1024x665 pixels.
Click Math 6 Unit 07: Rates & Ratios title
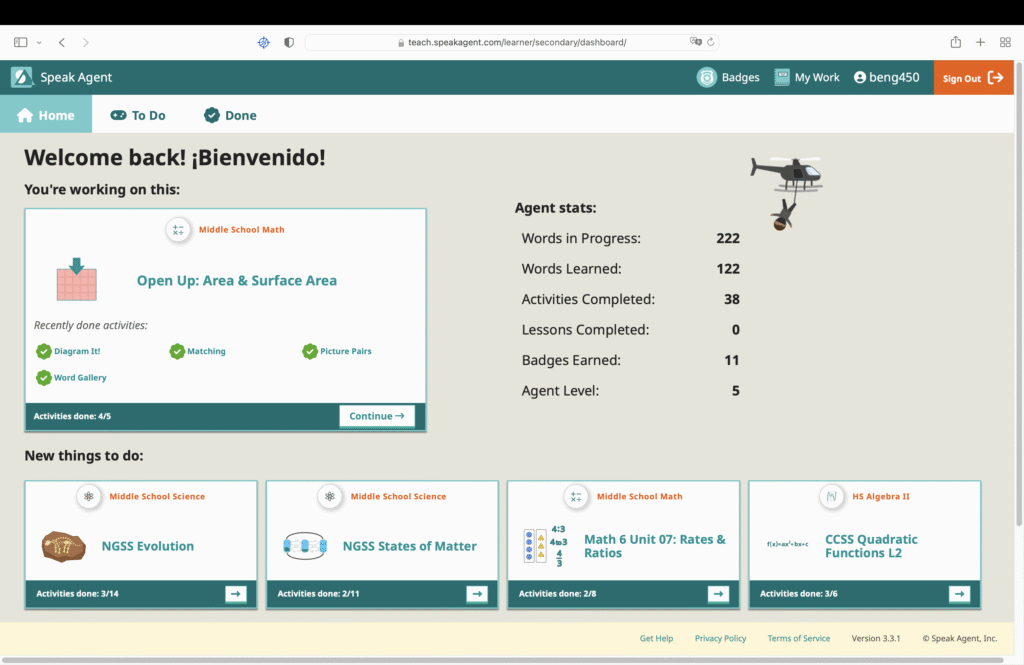pos(655,546)
